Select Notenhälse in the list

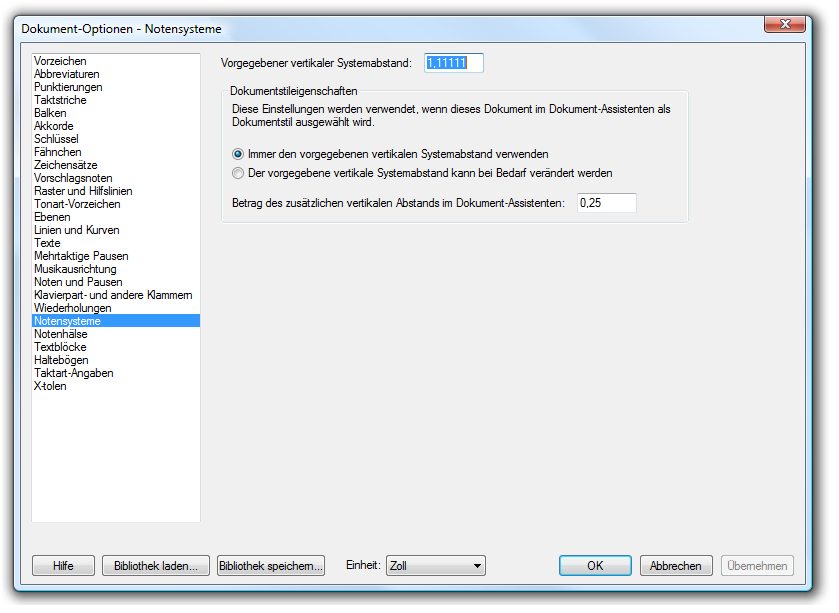tap(116, 334)
